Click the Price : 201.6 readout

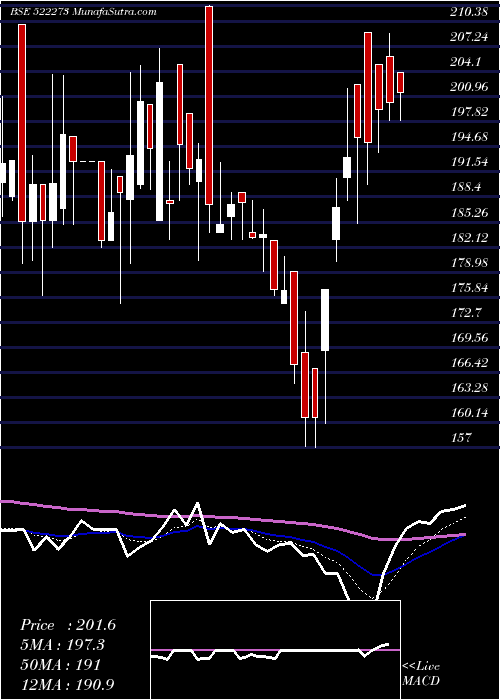(x=68, y=625)
